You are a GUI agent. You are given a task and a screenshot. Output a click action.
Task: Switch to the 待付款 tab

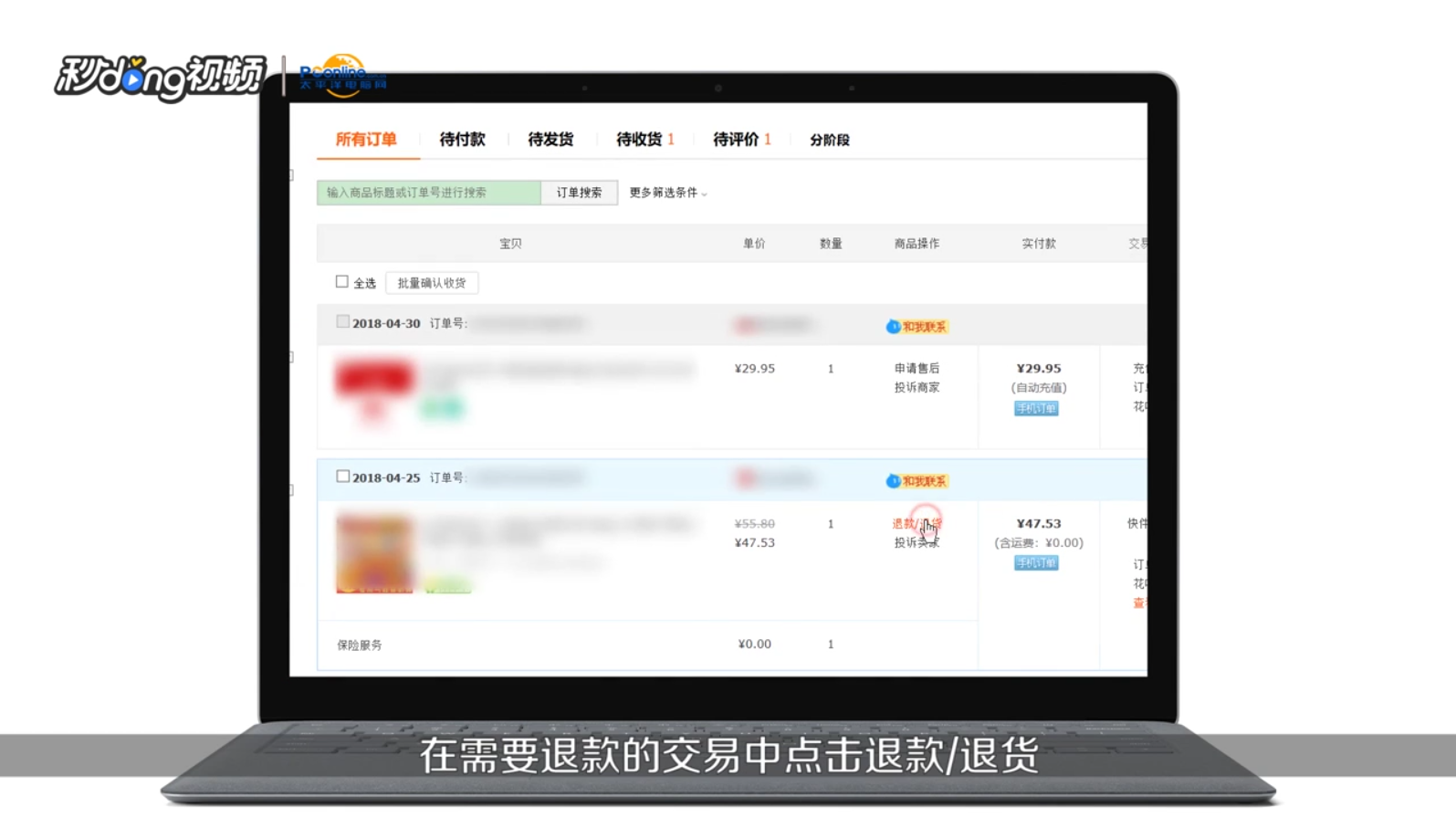coord(462,140)
